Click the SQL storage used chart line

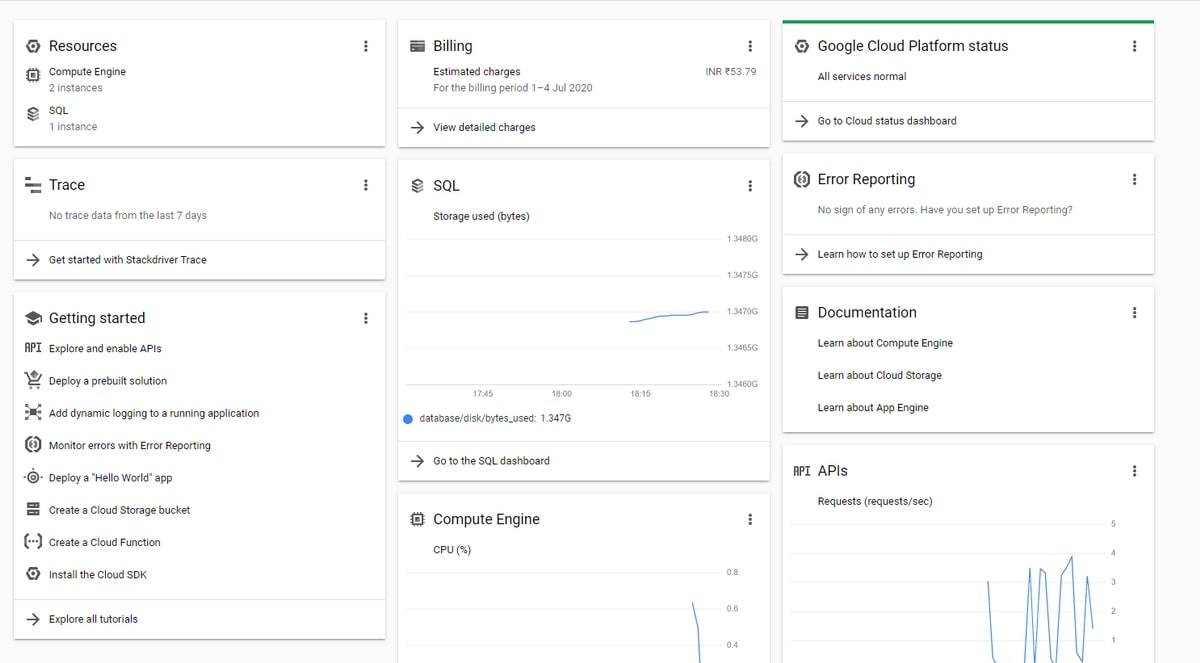coord(670,316)
